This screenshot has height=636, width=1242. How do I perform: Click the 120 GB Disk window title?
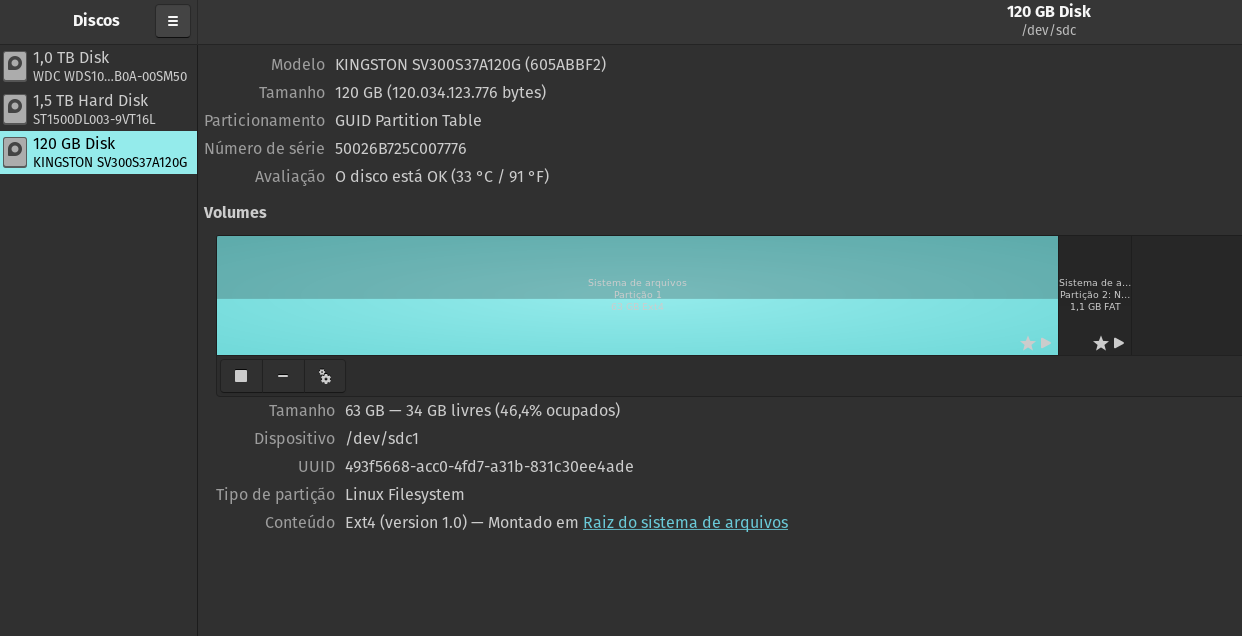(1048, 12)
